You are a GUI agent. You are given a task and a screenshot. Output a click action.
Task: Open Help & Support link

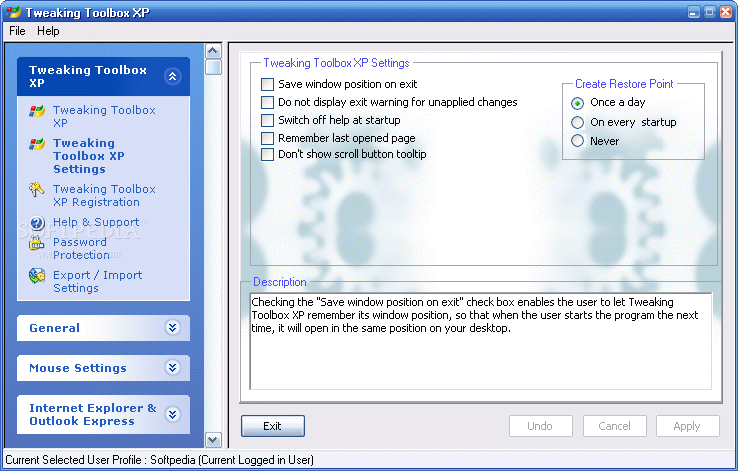tap(96, 222)
